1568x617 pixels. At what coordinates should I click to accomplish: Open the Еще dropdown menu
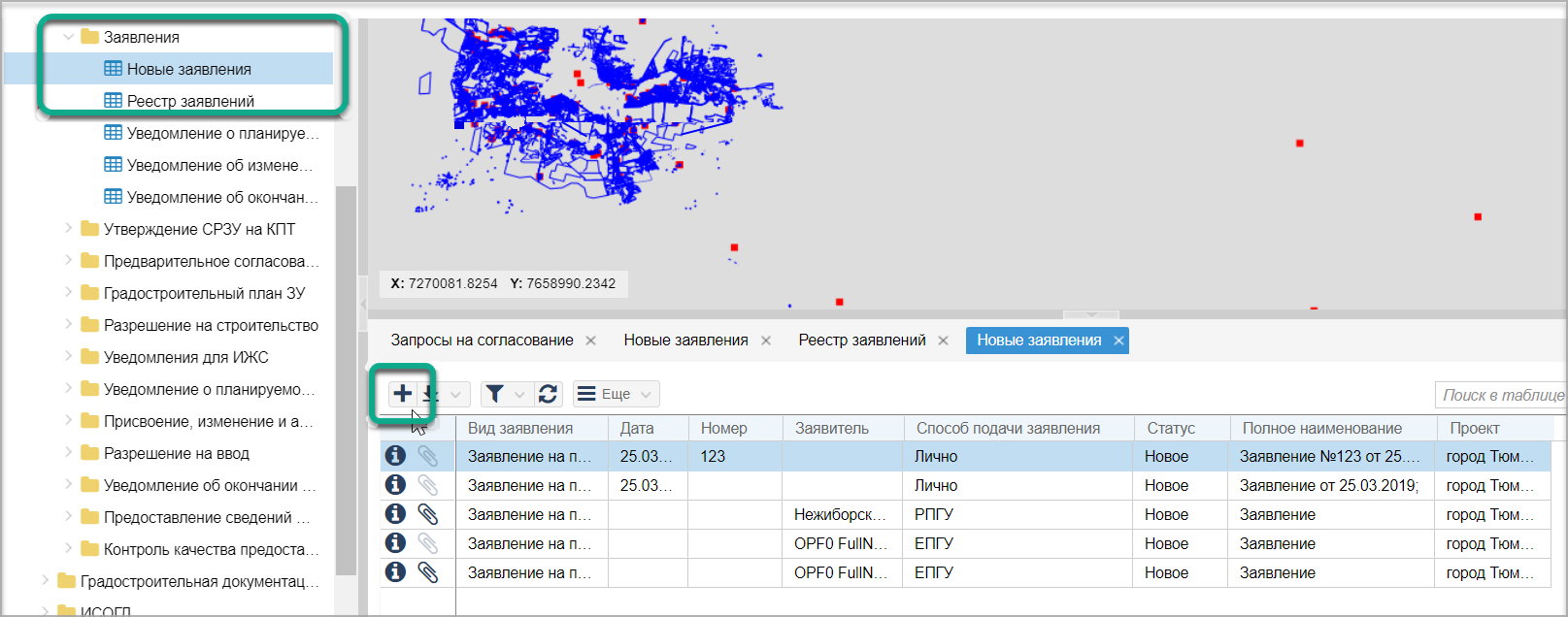click(x=617, y=394)
